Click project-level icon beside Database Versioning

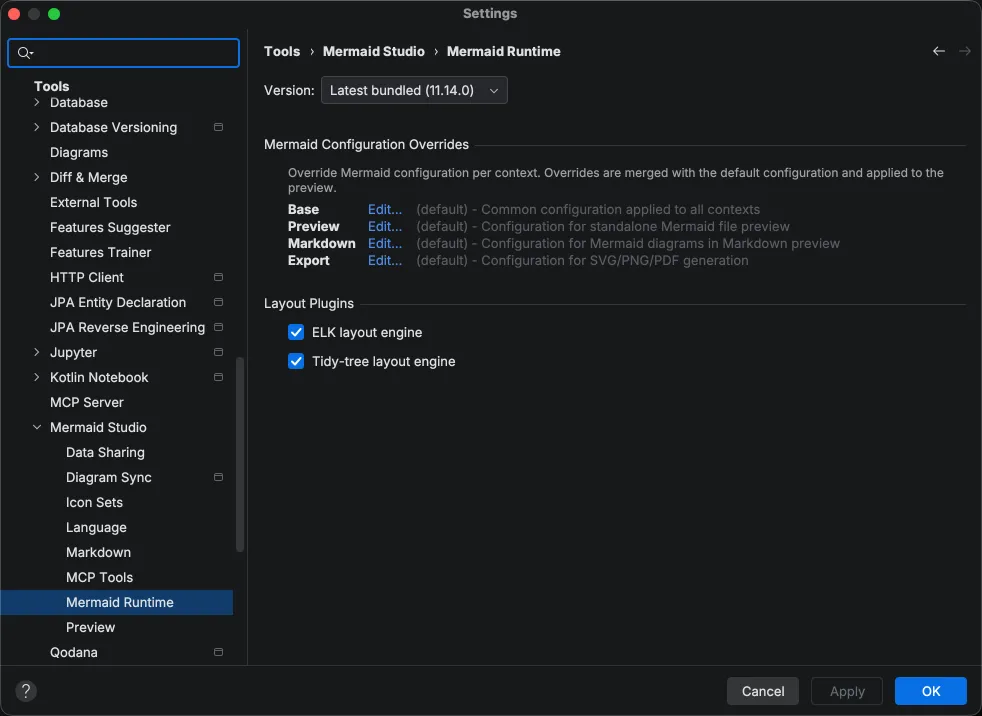click(x=218, y=127)
